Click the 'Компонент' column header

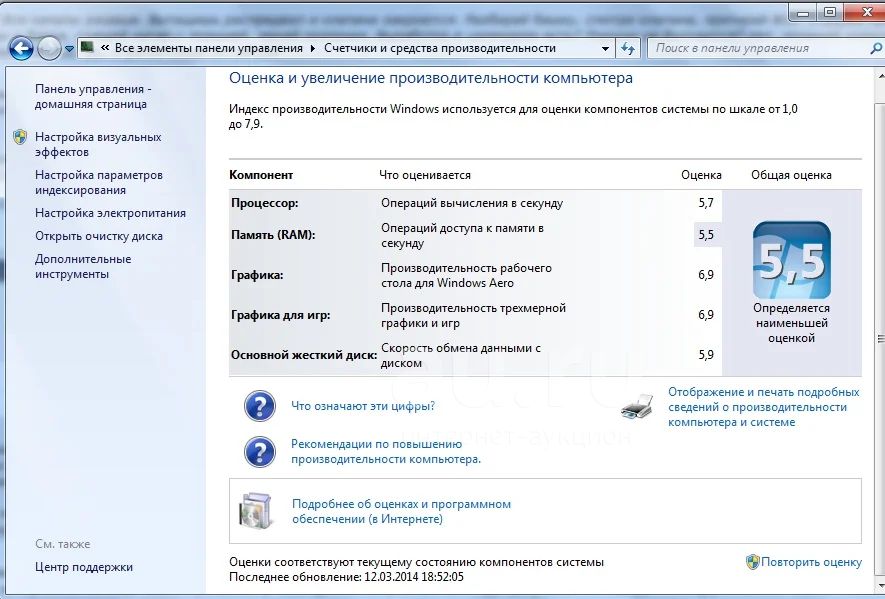point(261,175)
